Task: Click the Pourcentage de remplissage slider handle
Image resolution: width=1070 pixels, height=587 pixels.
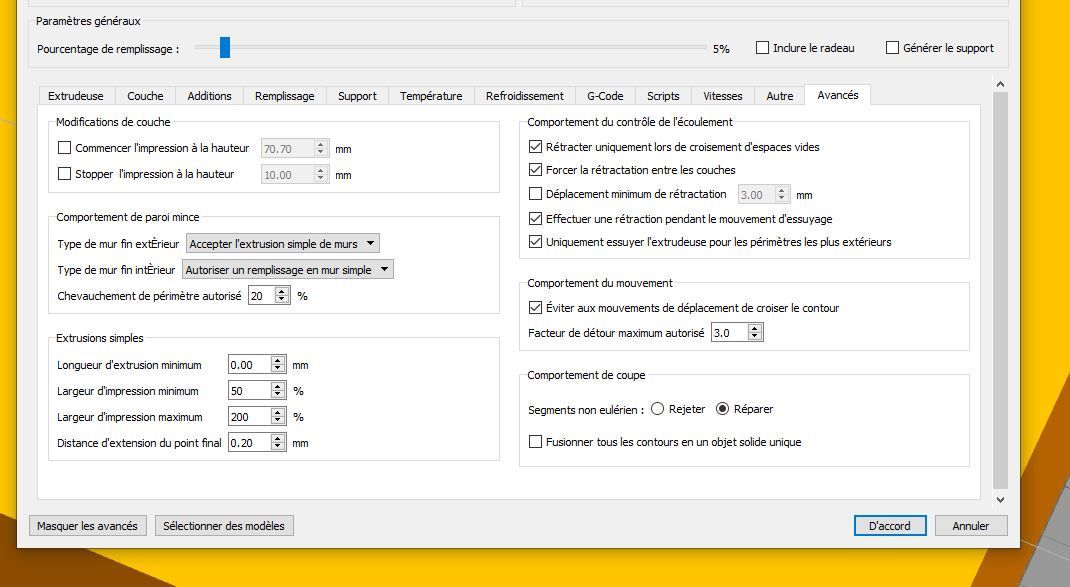Action: 225,48
